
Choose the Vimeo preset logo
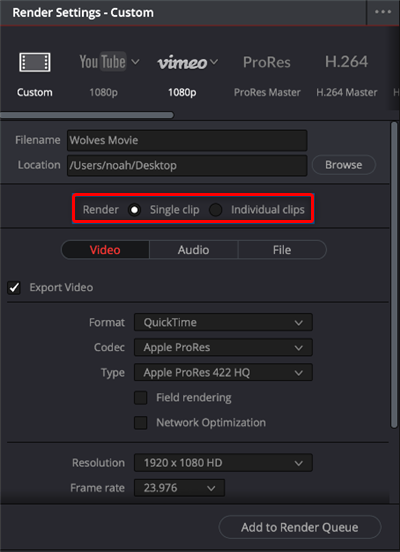(x=182, y=63)
